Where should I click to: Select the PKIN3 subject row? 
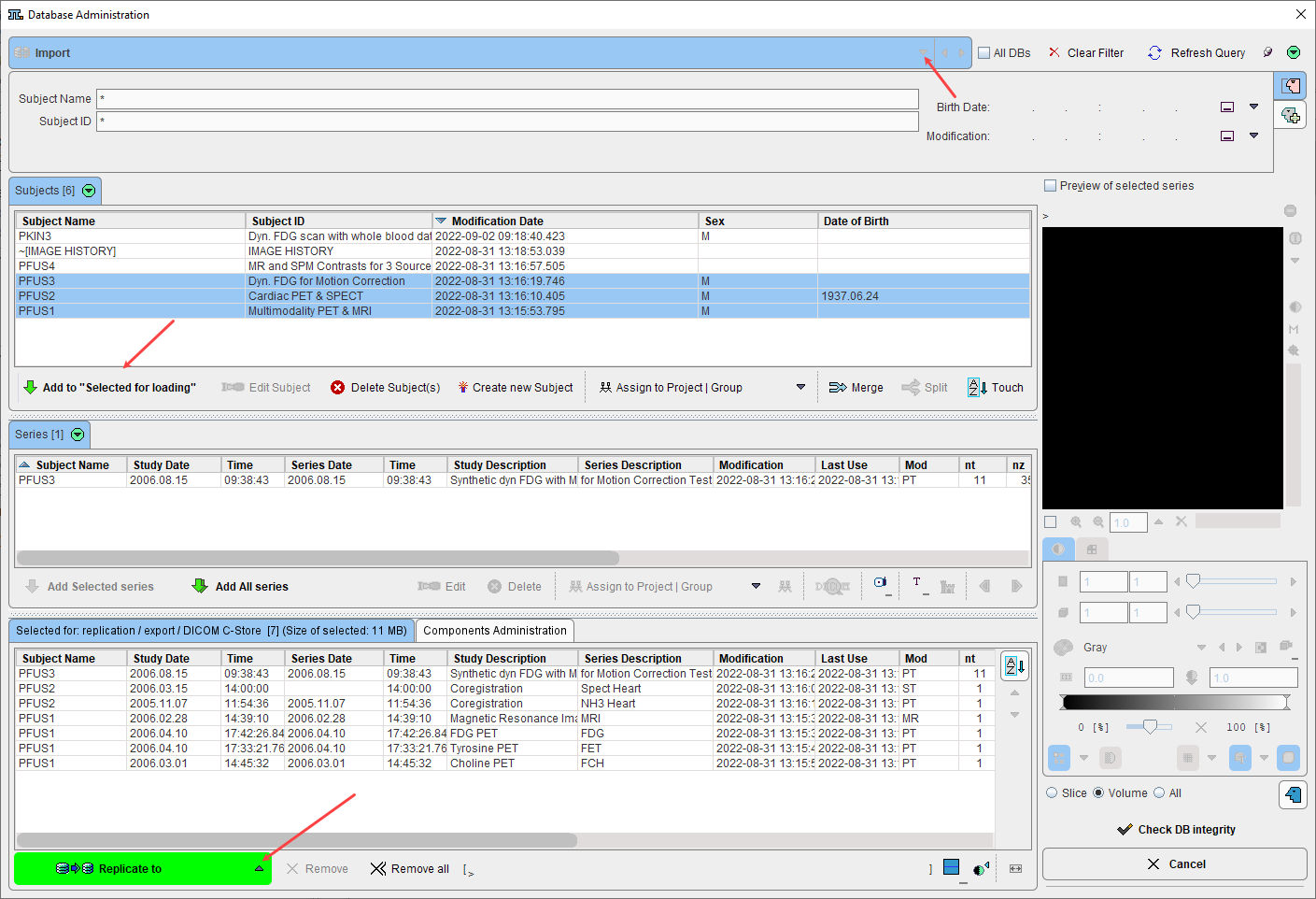coord(522,236)
